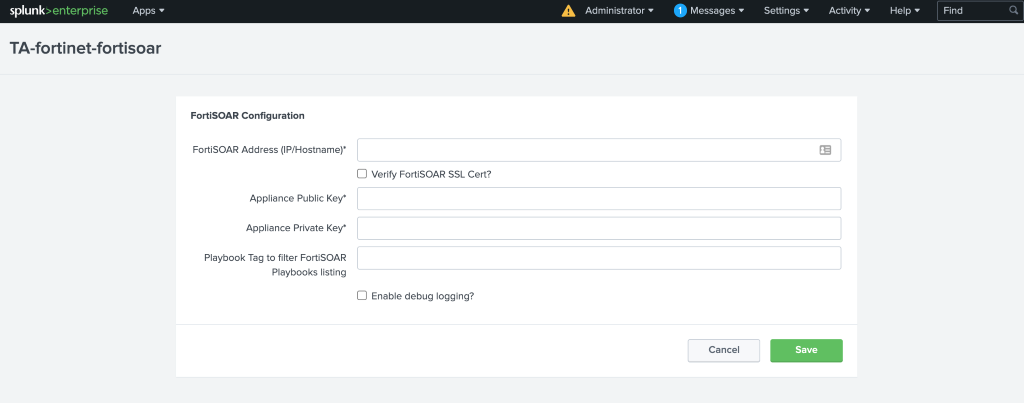Click the Appliance Public Key* label
Image resolution: width=1024 pixels, height=403 pixels.
pyautogui.click(x=298, y=199)
